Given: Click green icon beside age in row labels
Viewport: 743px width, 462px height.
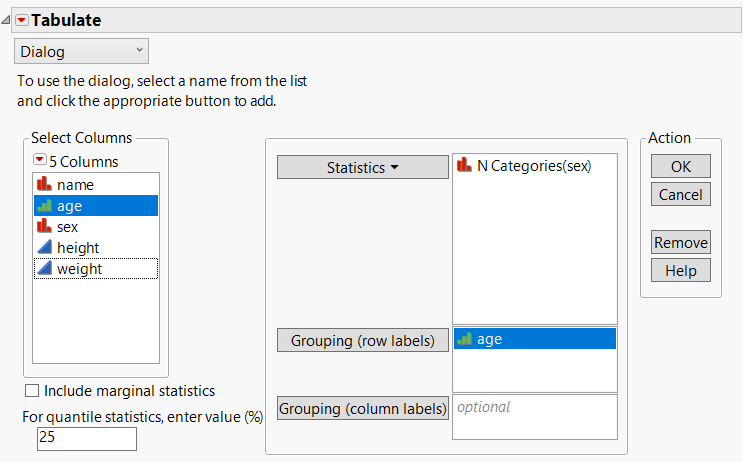Looking at the screenshot, I should pyautogui.click(x=465, y=339).
